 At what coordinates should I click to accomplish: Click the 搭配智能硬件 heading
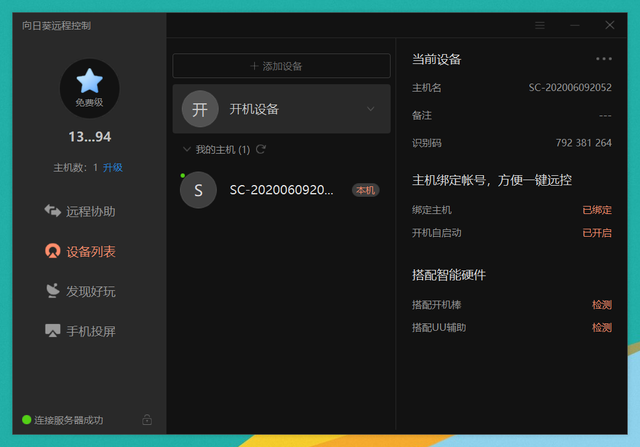click(x=449, y=275)
